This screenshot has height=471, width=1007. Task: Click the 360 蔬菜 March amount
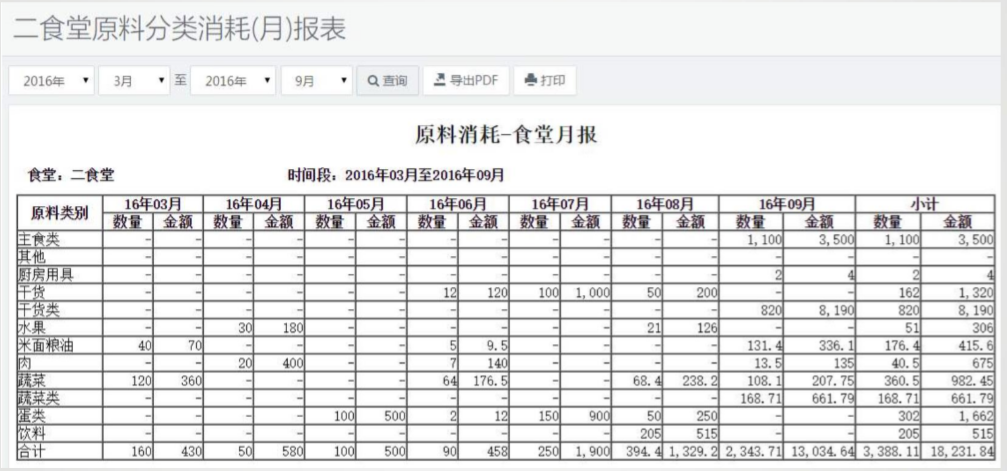[x=191, y=381]
